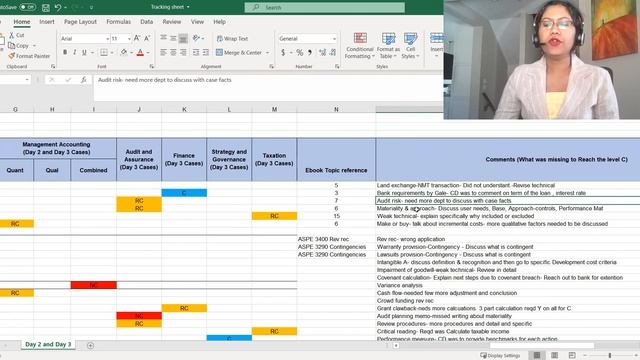Click the Increase Font Size icon

[137, 38]
